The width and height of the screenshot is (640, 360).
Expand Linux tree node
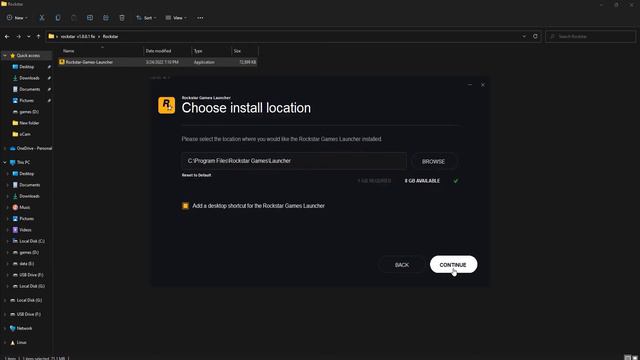point(5,342)
